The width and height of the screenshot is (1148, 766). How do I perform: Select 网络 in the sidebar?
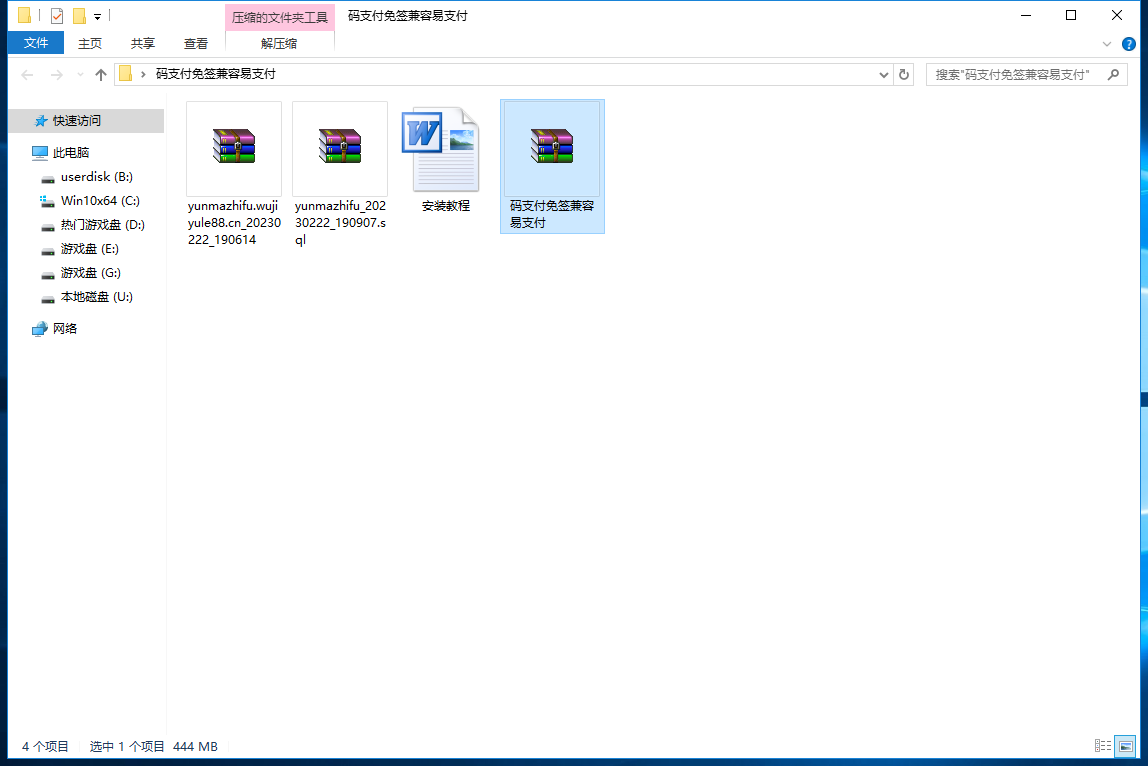tap(65, 328)
